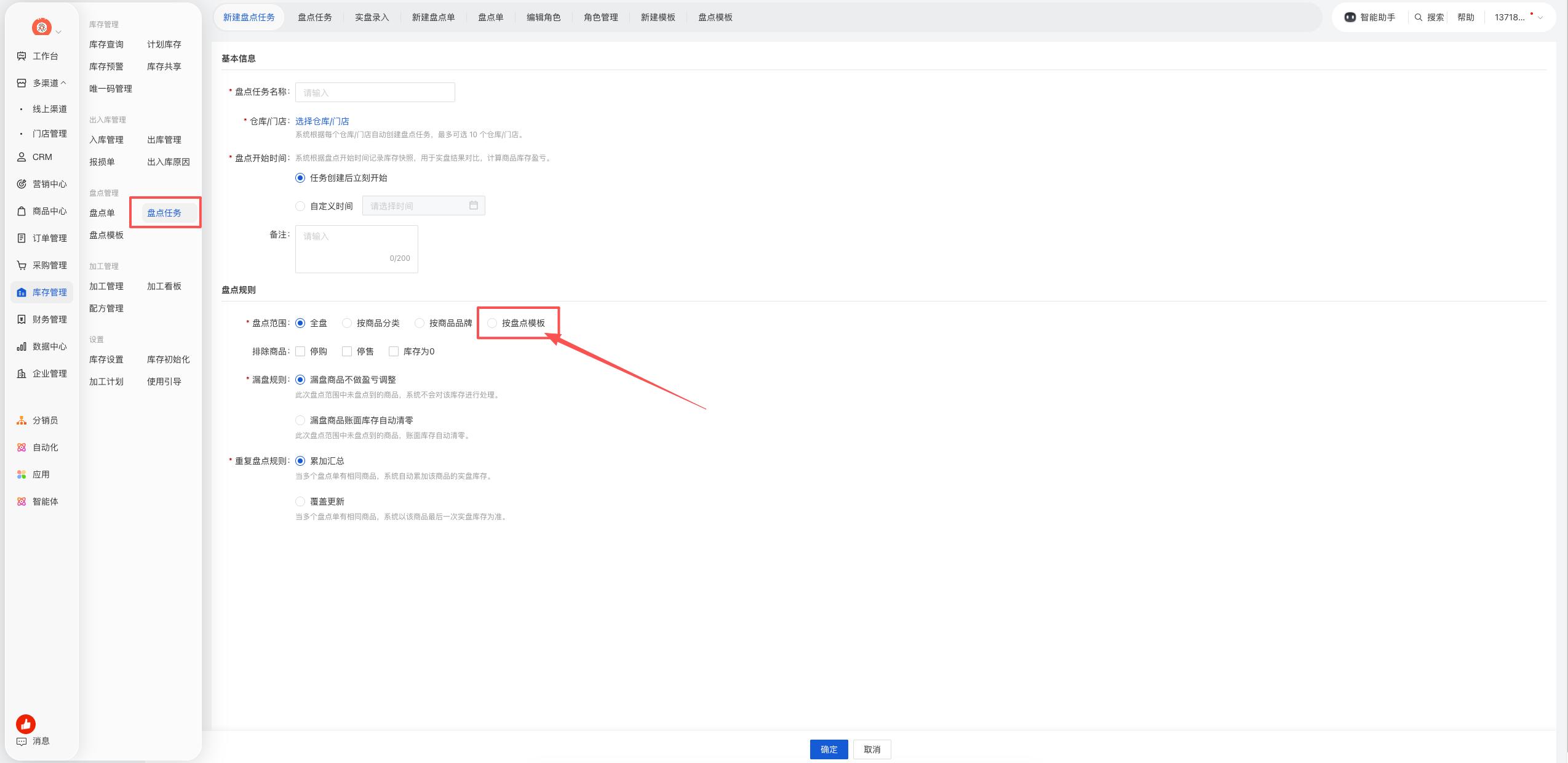Switch to the 实盘录入 tab

point(372,17)
